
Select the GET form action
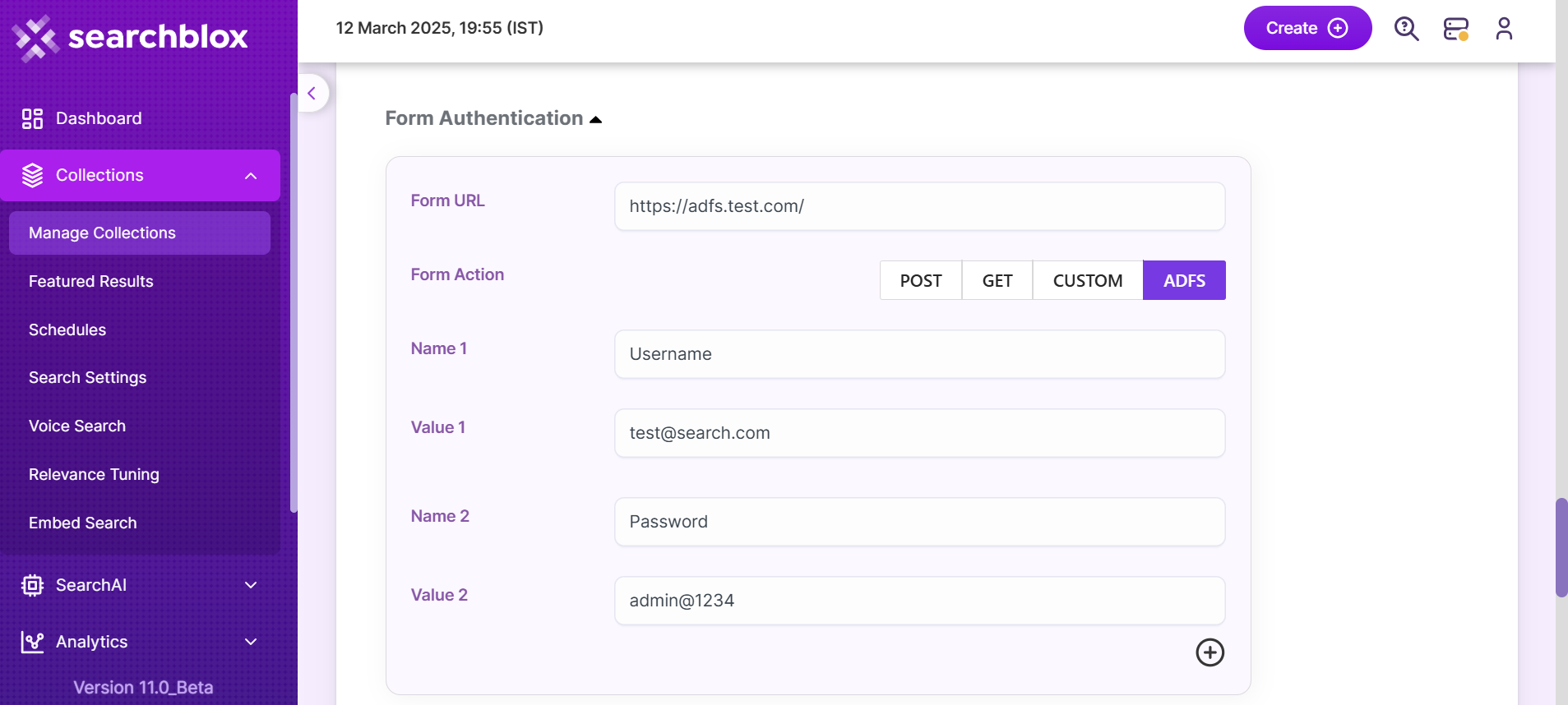pyautogui.click(x=997, y=280)
